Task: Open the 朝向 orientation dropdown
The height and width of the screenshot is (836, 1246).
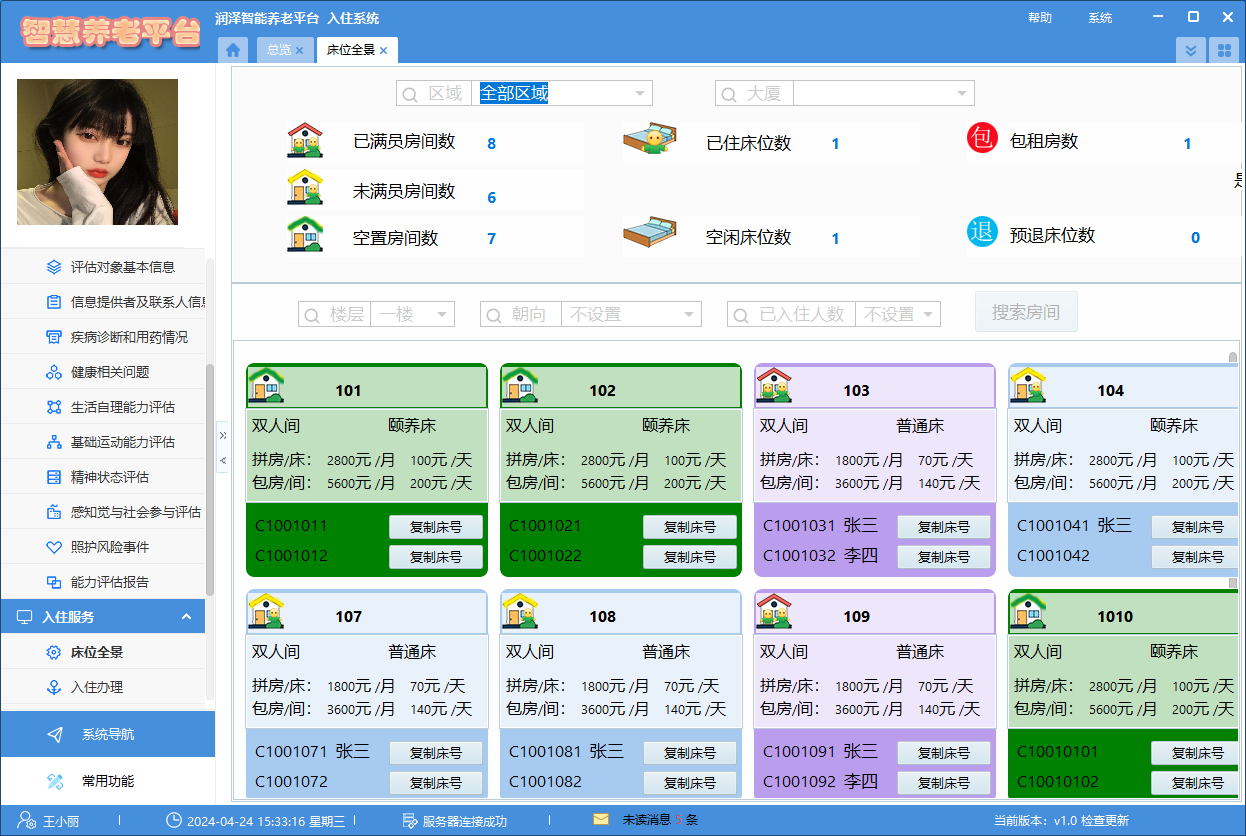Action: 688,315
